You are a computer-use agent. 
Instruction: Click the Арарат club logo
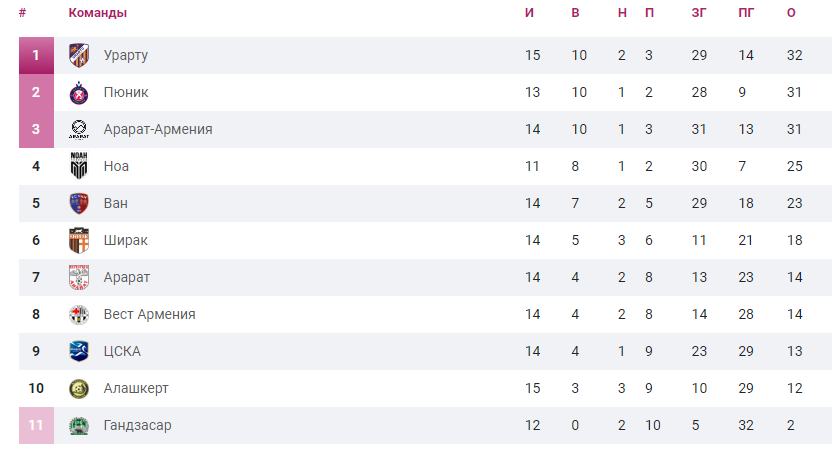coord(79,277)
